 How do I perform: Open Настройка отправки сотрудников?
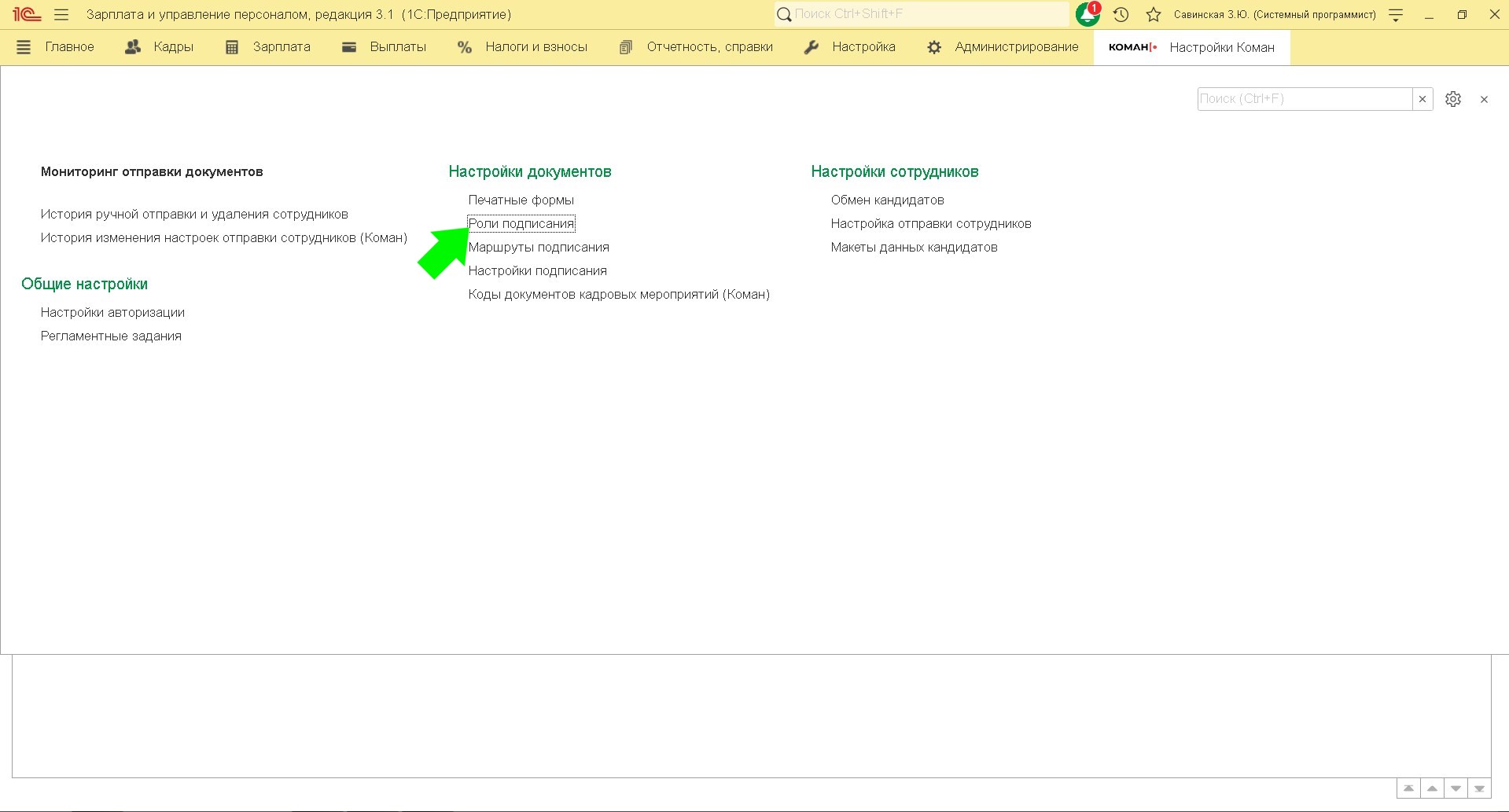[931, 224]
